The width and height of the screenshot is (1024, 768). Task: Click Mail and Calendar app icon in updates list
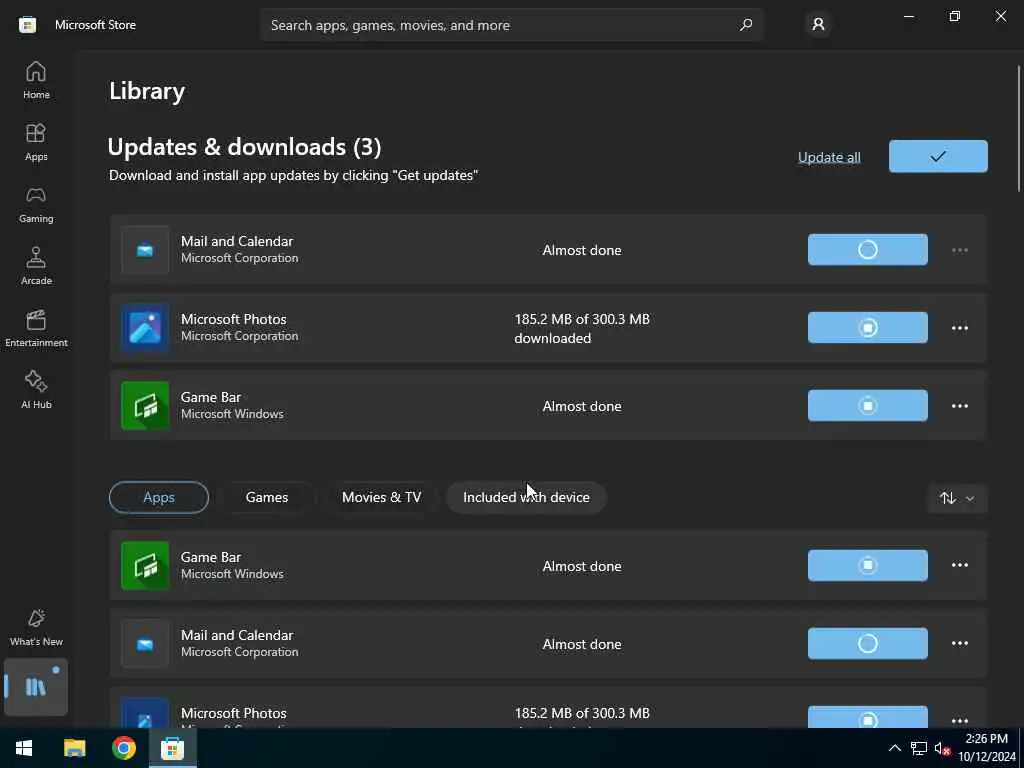click(x=145, y=249)
